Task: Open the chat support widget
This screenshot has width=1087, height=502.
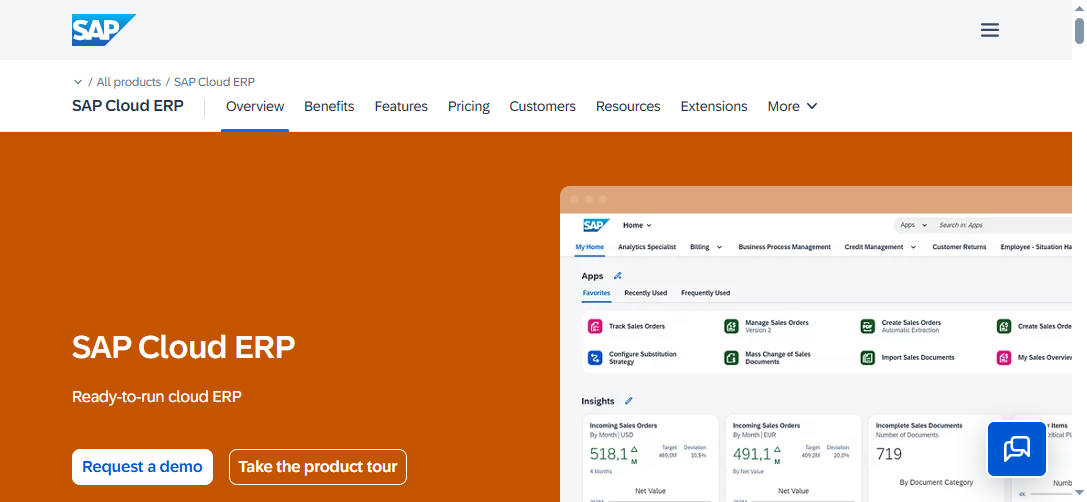Action: (1016, 449)
